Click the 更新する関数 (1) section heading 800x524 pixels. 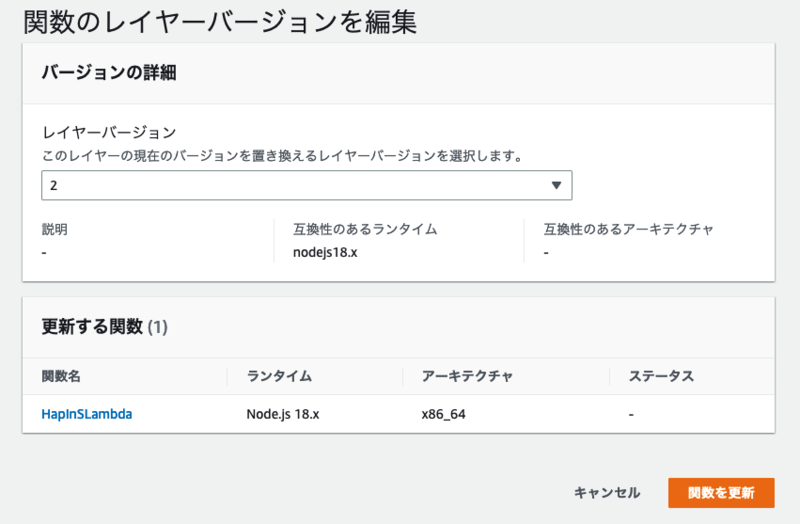click(x=105, y=327)
